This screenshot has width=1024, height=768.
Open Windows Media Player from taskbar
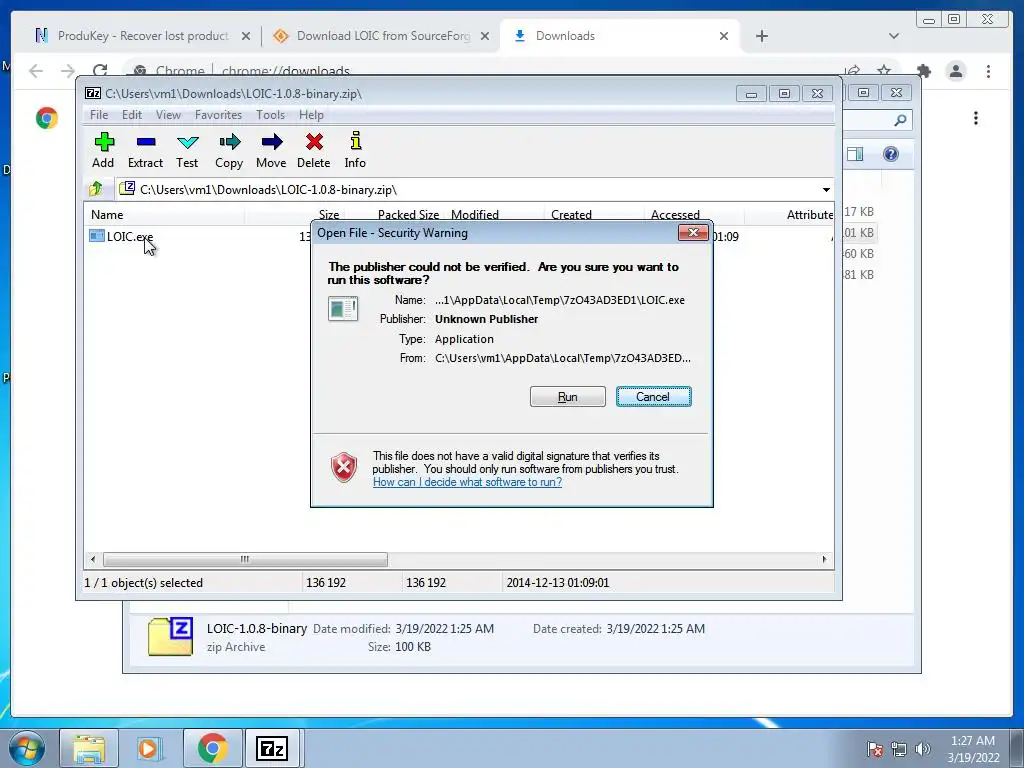click(150, 748)
